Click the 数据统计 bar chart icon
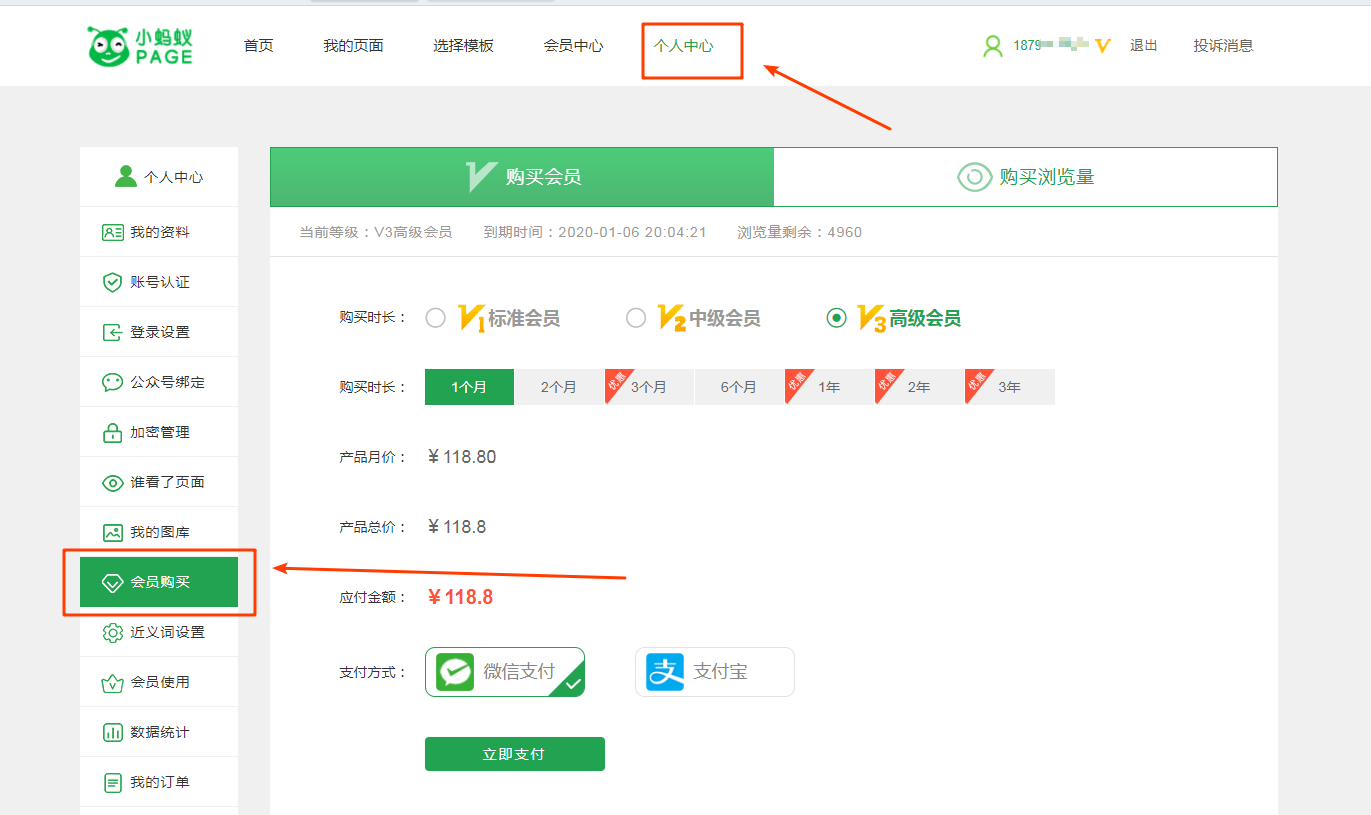 113,732
